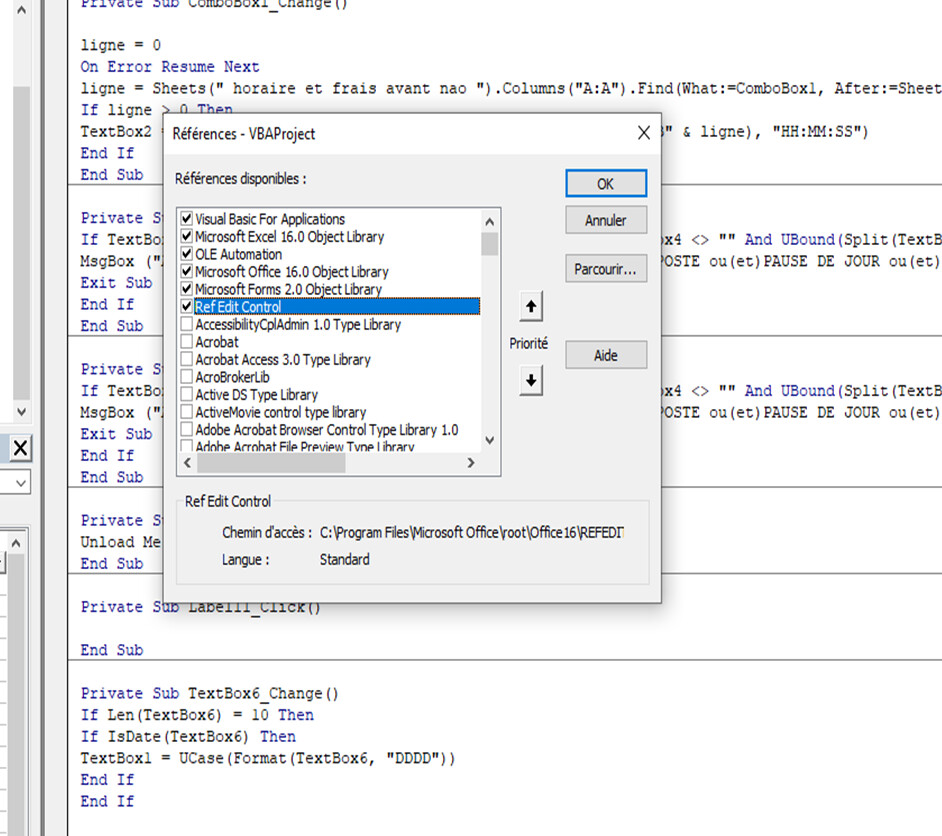Browse references with the Parcourir button
The width and height of the screenshot is (942, 836).
click(605, 269)
